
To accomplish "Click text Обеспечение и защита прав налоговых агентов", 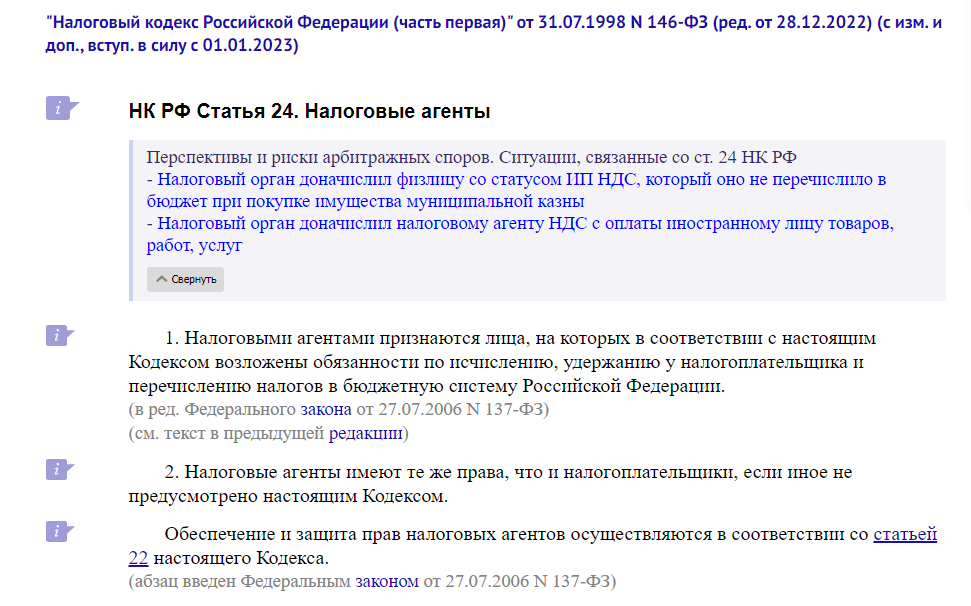I will pyautogui.click(x=365, y=534).
